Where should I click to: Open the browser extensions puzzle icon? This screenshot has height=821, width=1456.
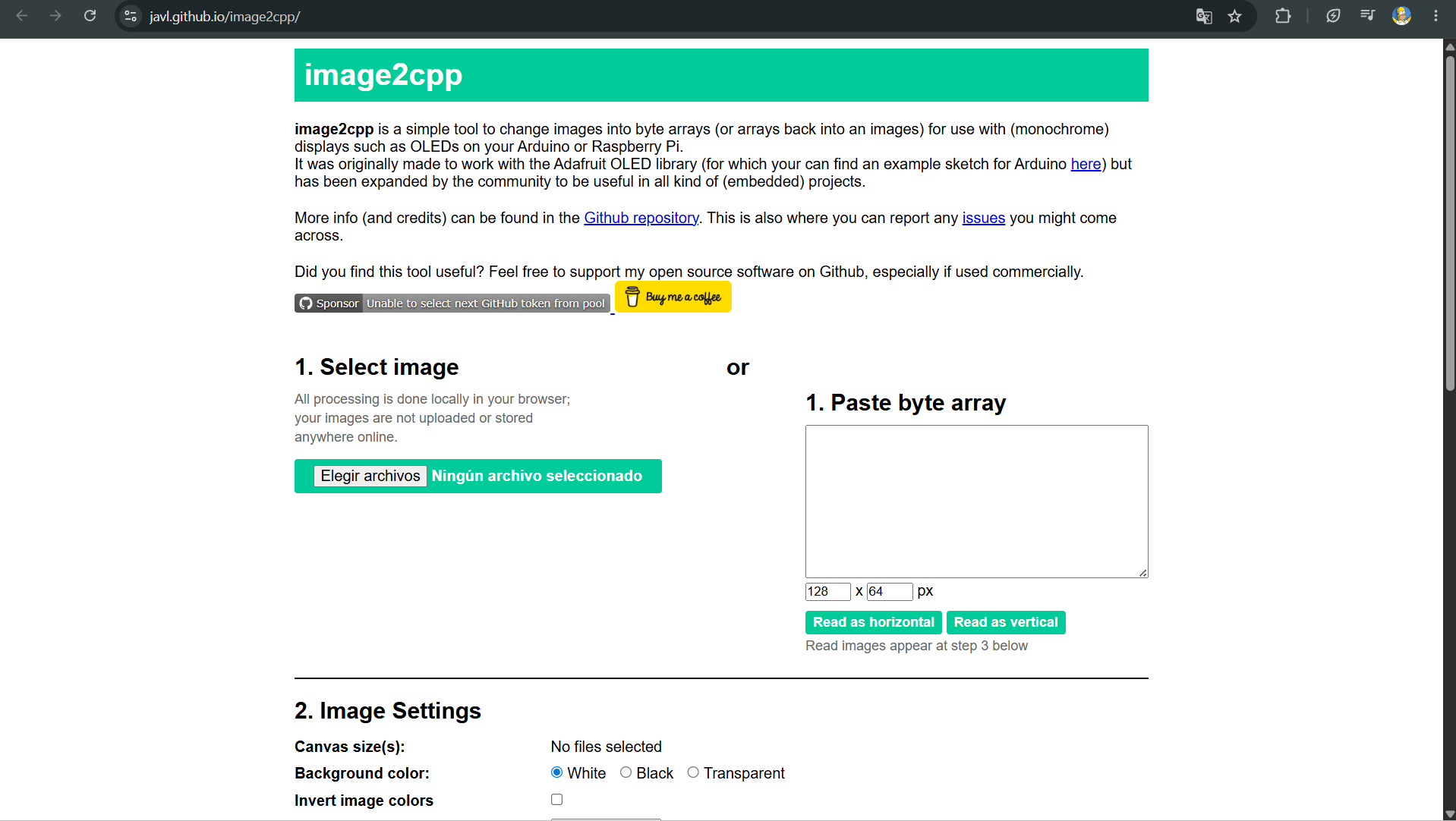coord(1283,16)
